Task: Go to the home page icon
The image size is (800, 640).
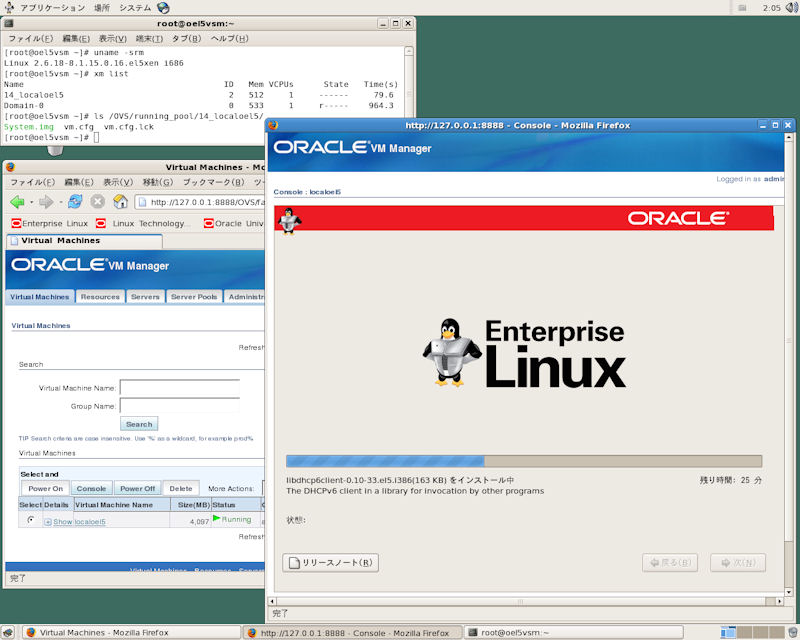Action: point(120,202)
